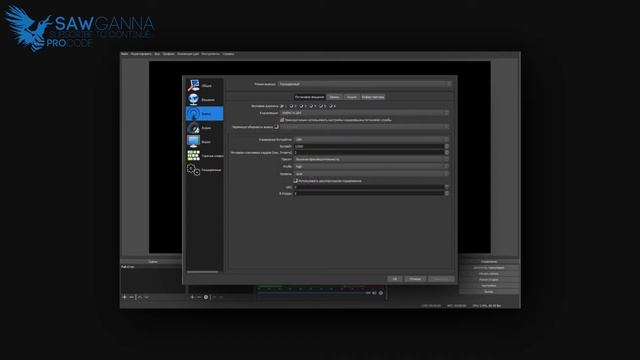Select audio track 6 radio button
Viewport: 640px width, 360px height.
coord(331,106)
